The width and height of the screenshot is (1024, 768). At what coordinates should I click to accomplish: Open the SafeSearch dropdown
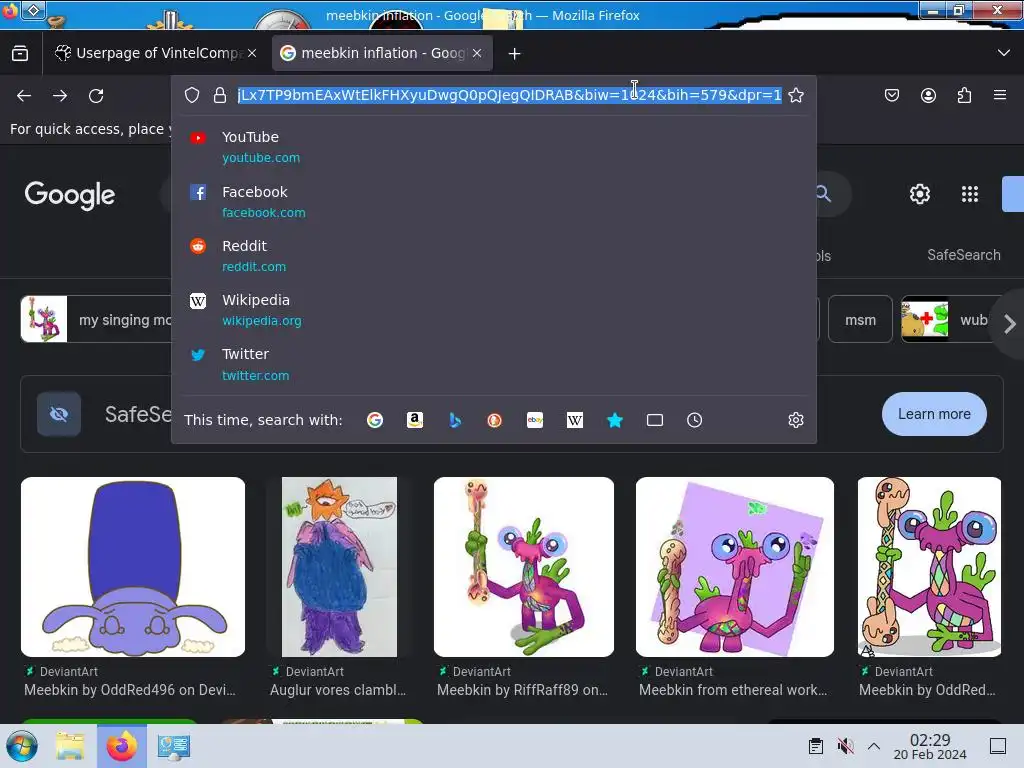[964, 255]
